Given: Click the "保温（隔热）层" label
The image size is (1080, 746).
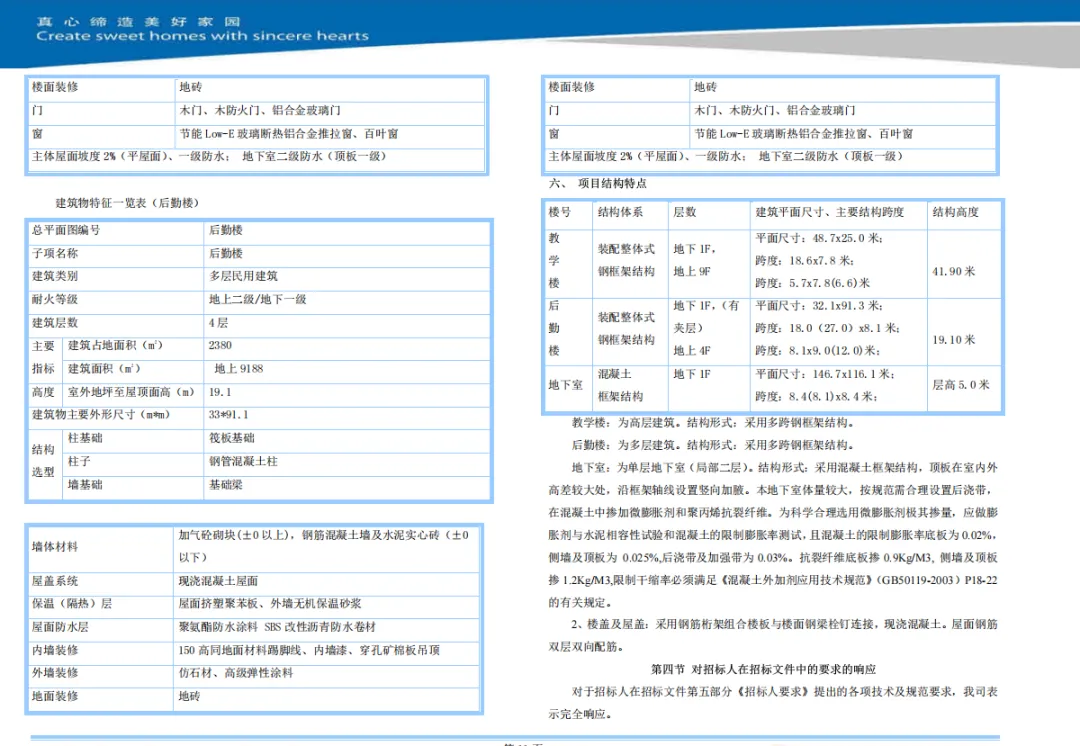Looking at the screenshot, I should click(x=72, y=604).
